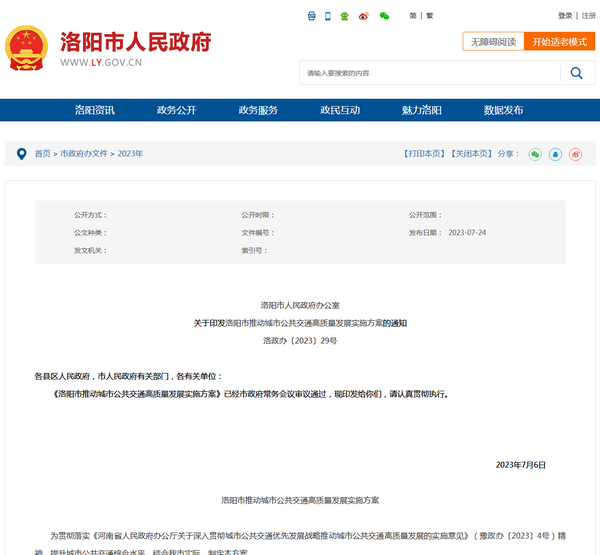This screenshot has height=555, width=600.
Task: Share article via green WeChat share icon
Action: tap(535, 154)
